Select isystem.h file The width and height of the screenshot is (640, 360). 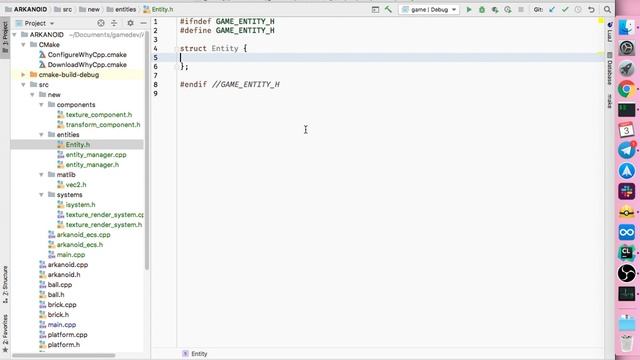(80, 204)
